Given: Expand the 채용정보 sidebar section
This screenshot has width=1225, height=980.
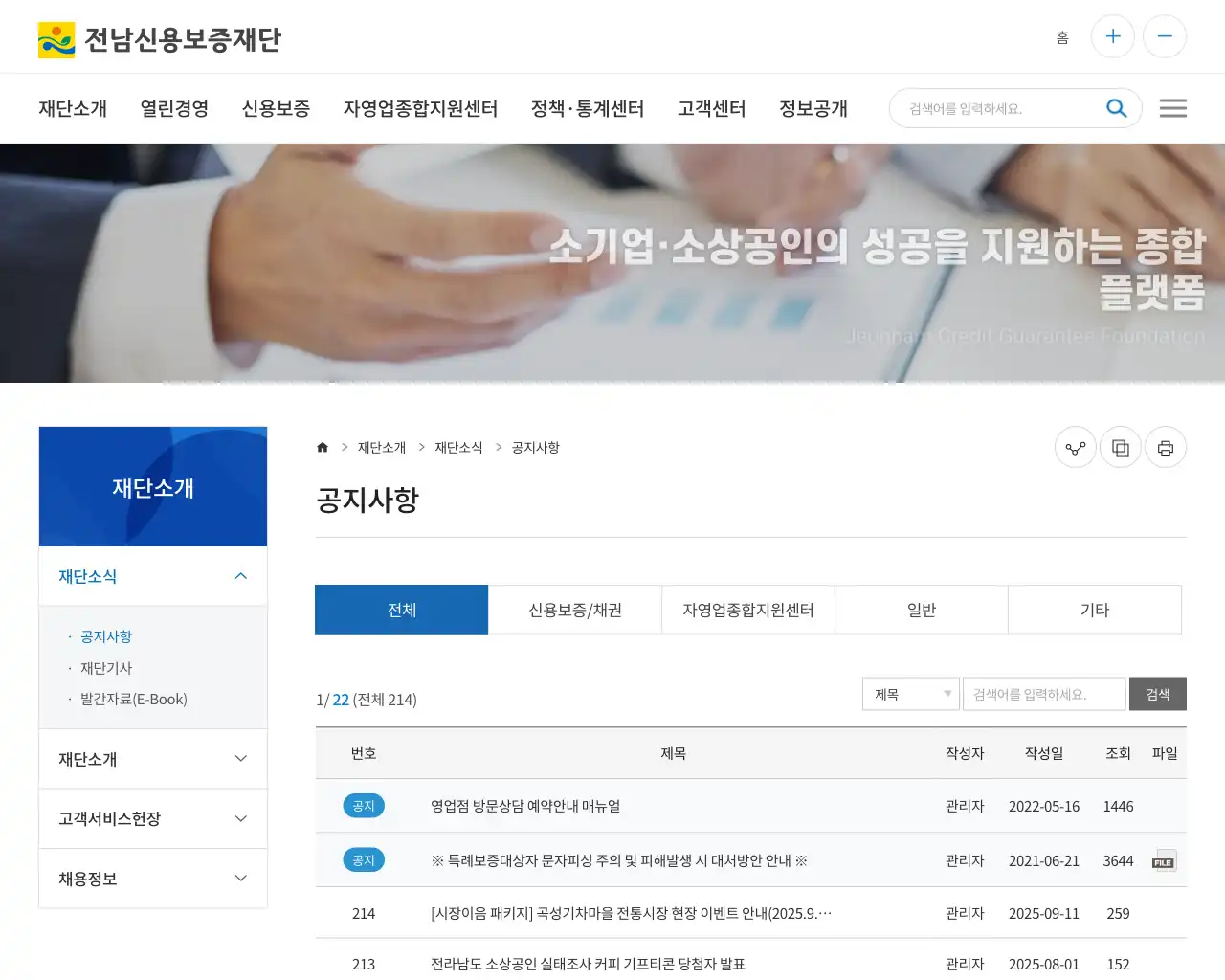Looking at the screenshot, I should click(x=153, y=879).
